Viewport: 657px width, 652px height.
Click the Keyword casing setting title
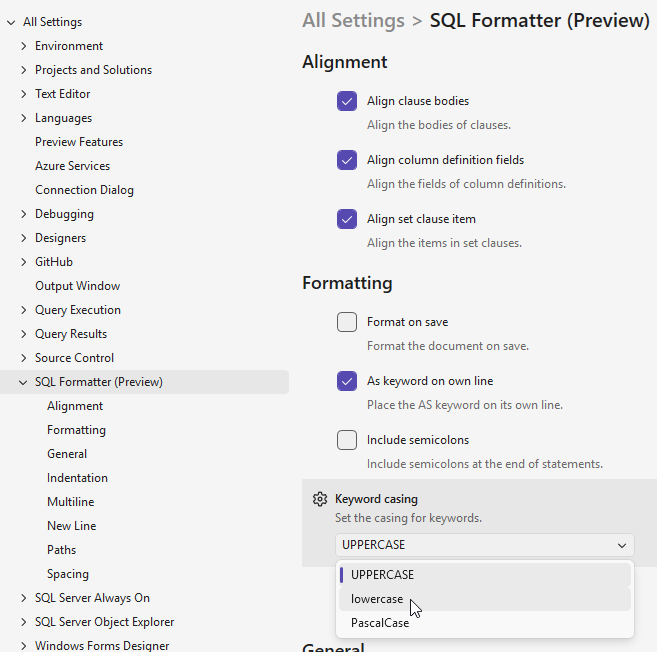pyautogui.click(x=376, y=499)
